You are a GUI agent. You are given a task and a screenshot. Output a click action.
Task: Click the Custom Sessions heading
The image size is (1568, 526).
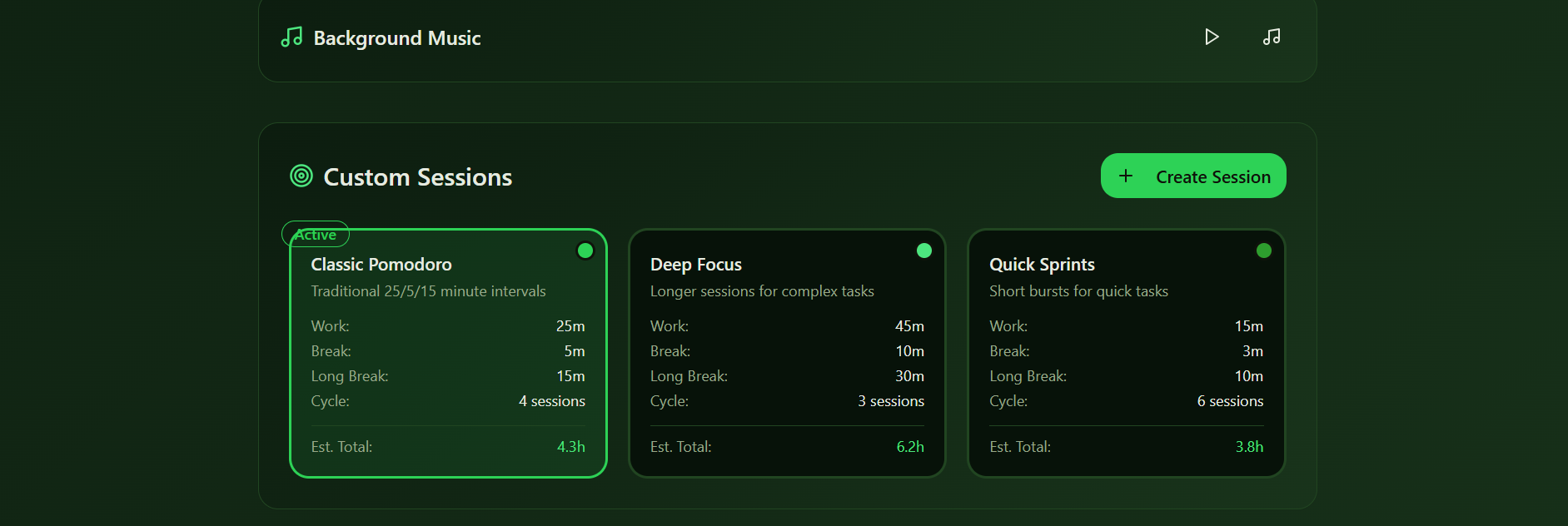tap(418, 177)
